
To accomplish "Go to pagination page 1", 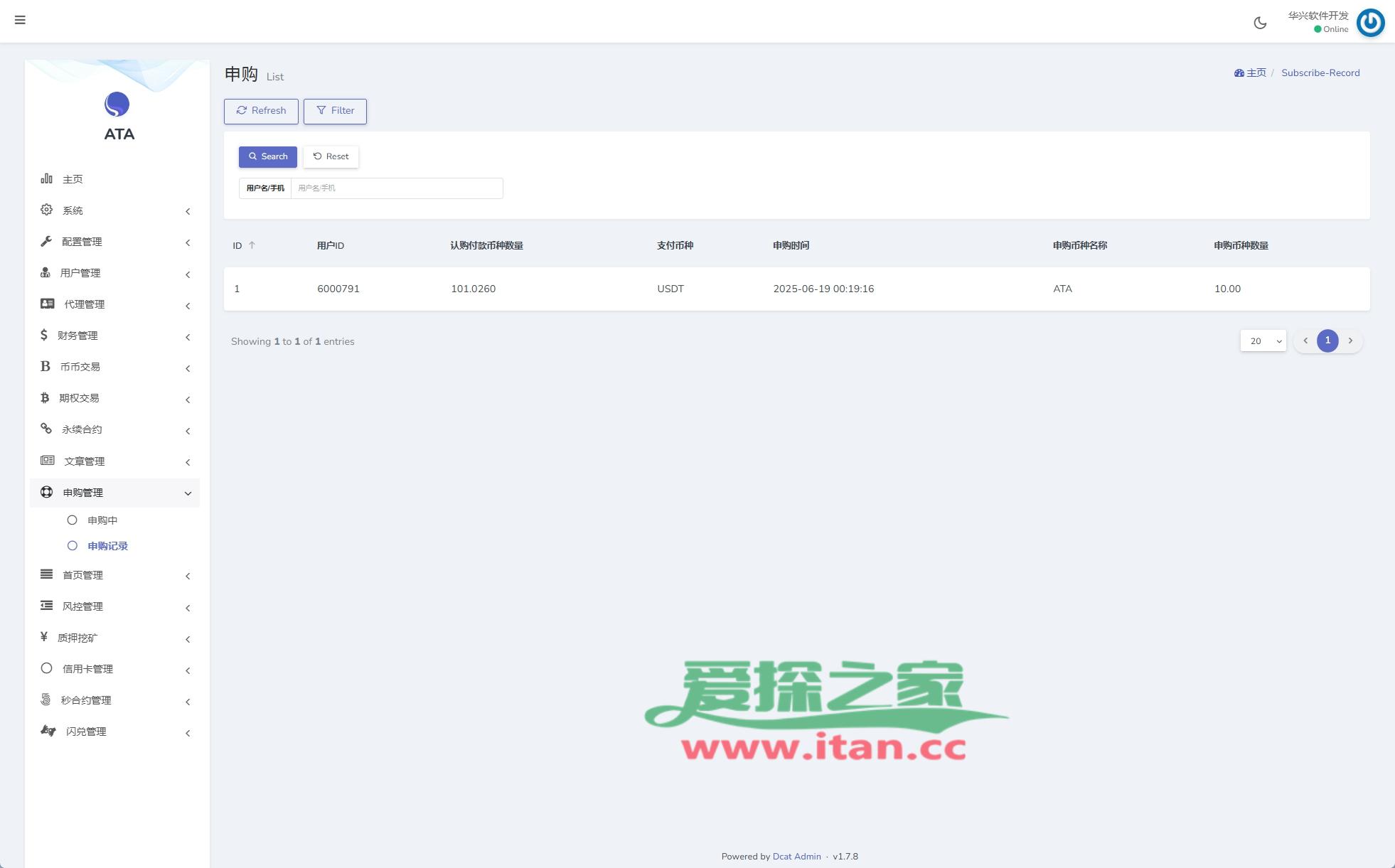I will tap(1327, 341).
